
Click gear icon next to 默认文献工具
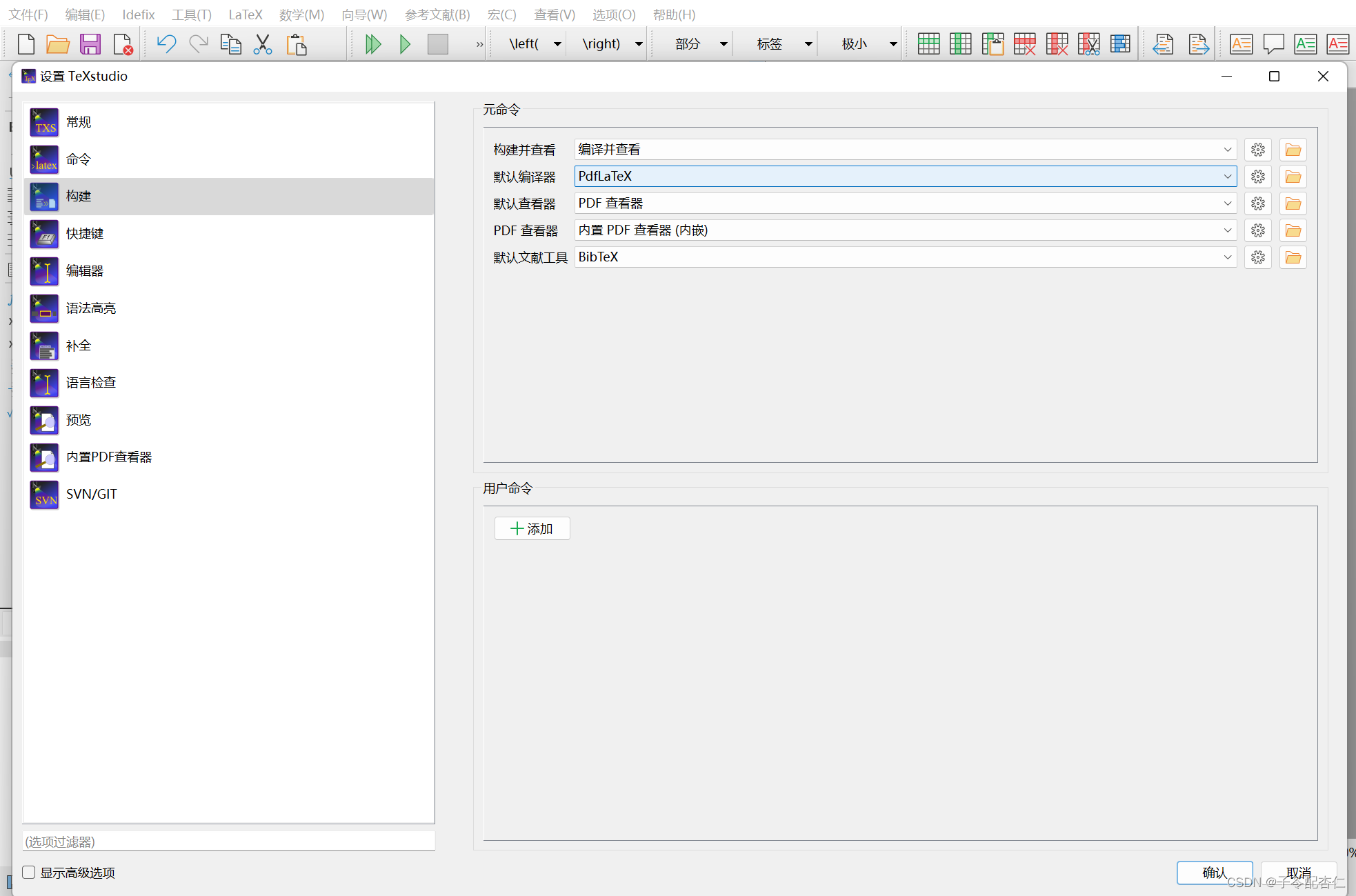pos(1258,257)
